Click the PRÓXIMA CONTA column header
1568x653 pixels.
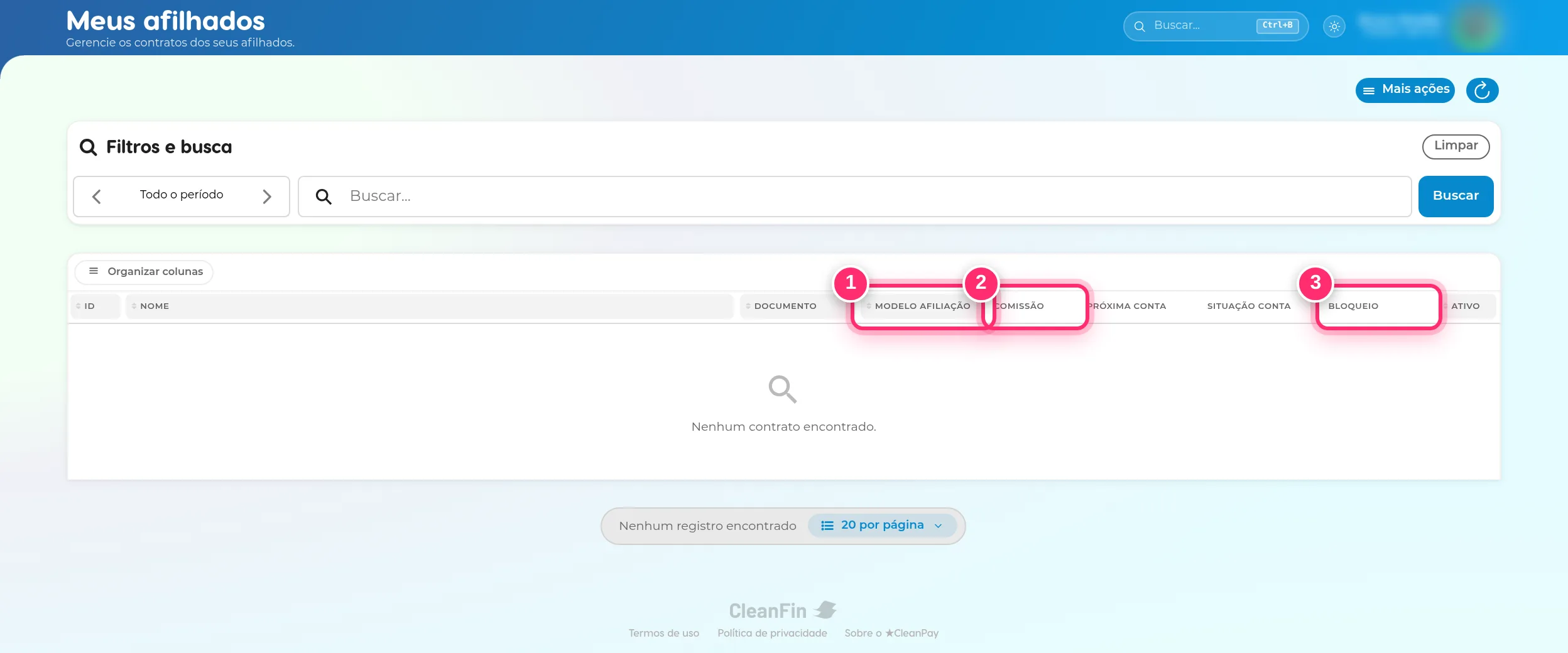pyautogui.click(x=1127, y=306)
